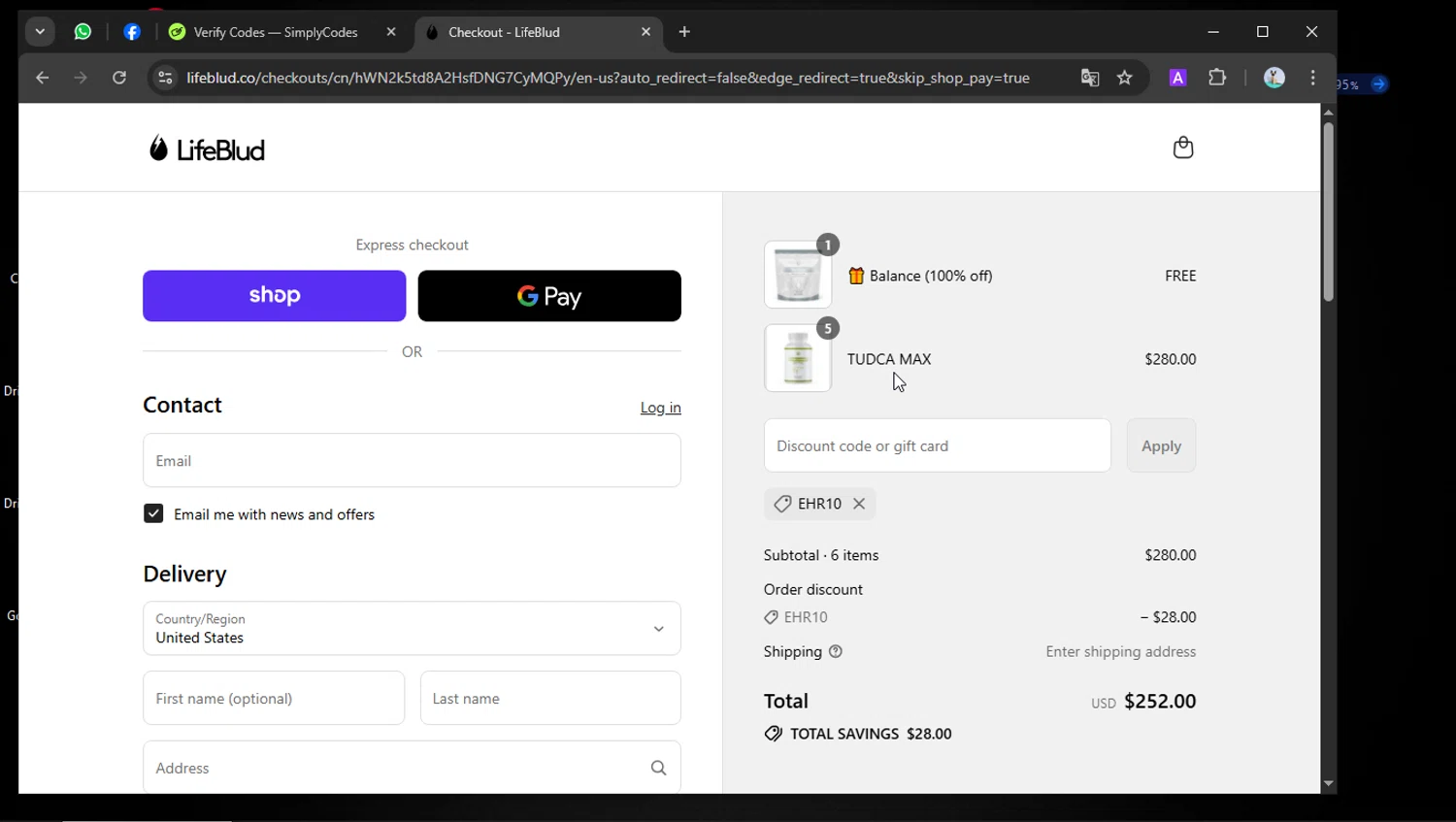The height and width of the screenshot is (822, 1456).
Task: Pay with Google Pay button
Action: pos(549,296)
